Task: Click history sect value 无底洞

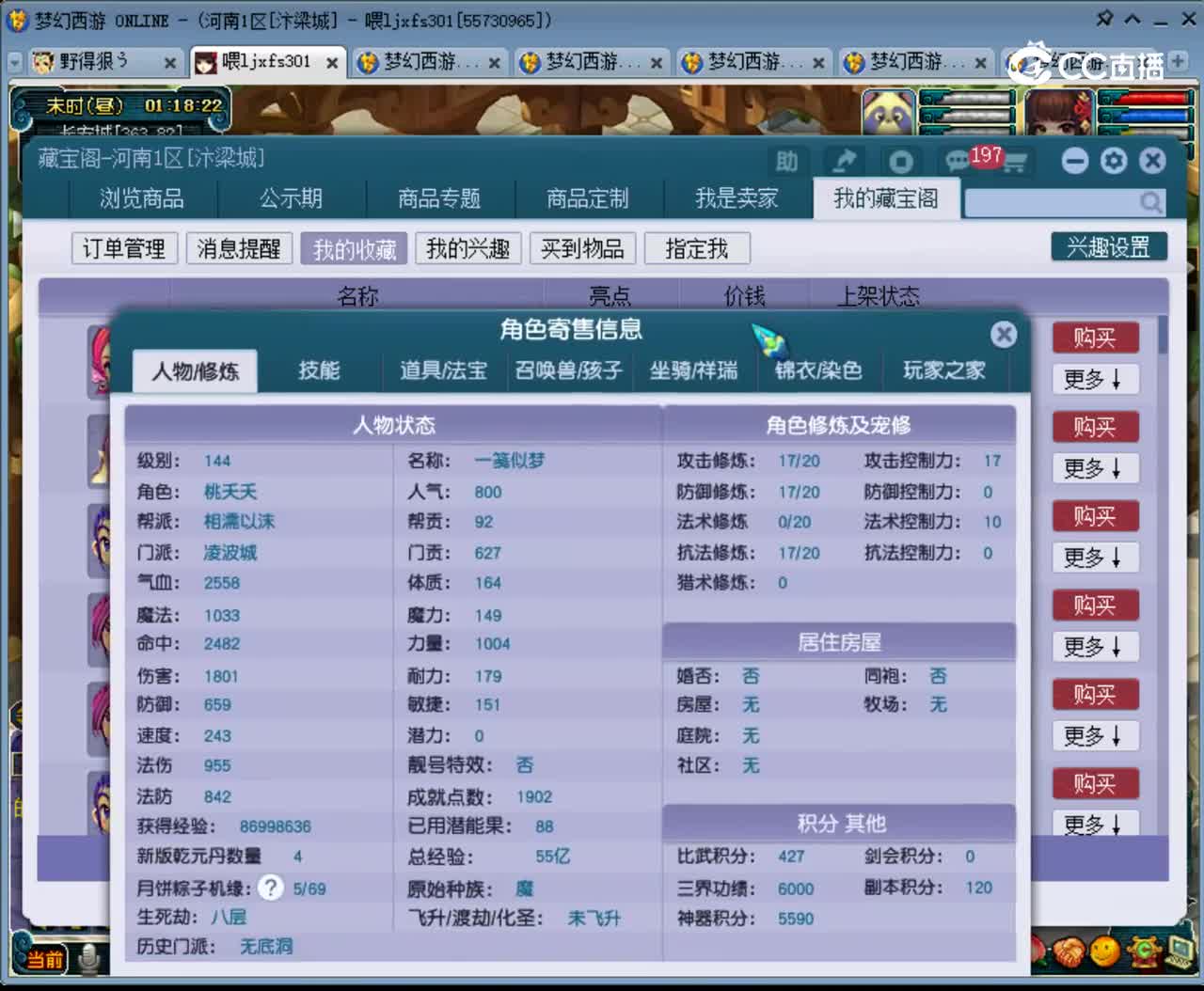Action: [x=265, y=947]
